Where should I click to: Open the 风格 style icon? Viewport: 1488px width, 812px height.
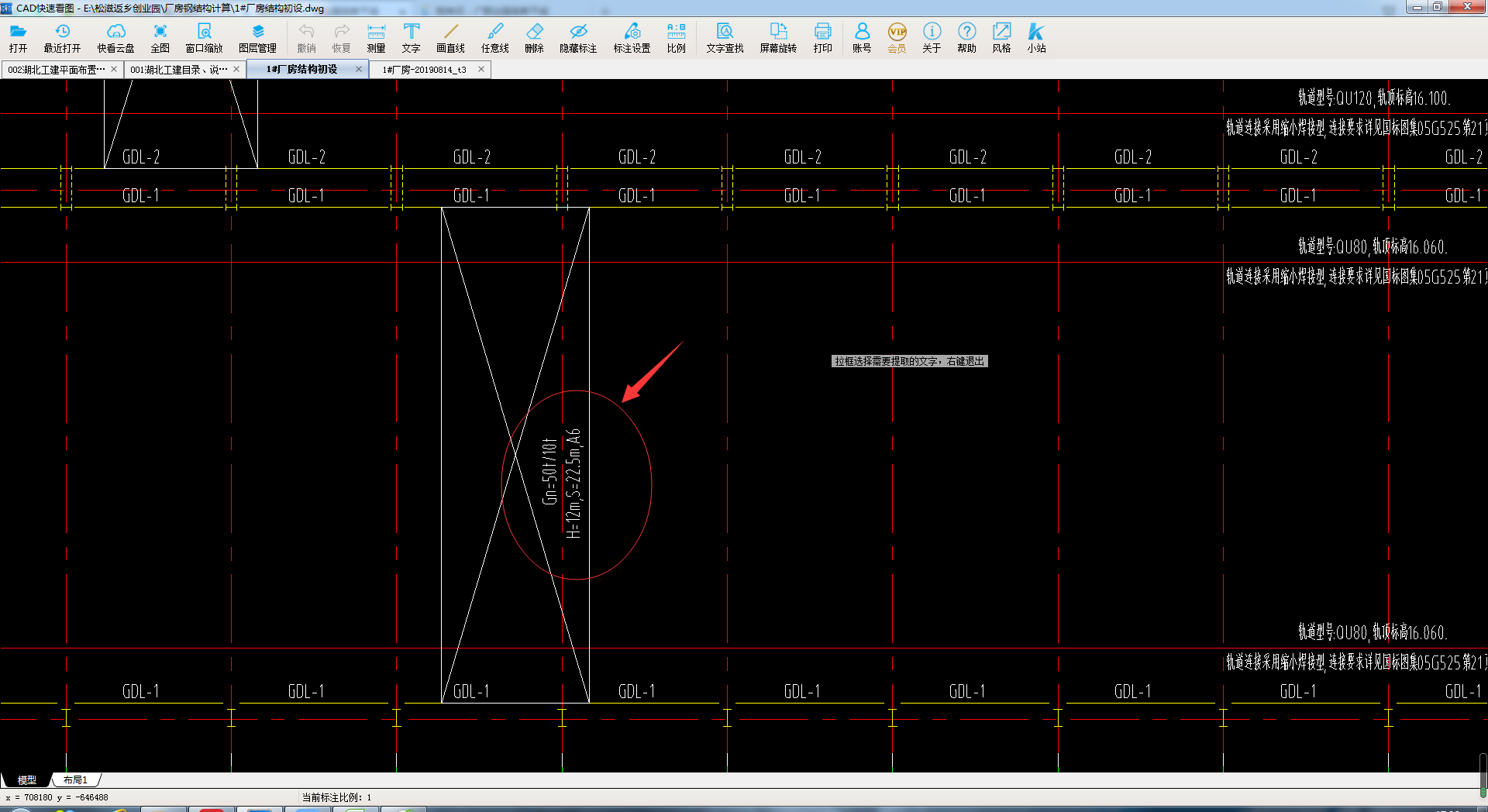coord(1001,37)
